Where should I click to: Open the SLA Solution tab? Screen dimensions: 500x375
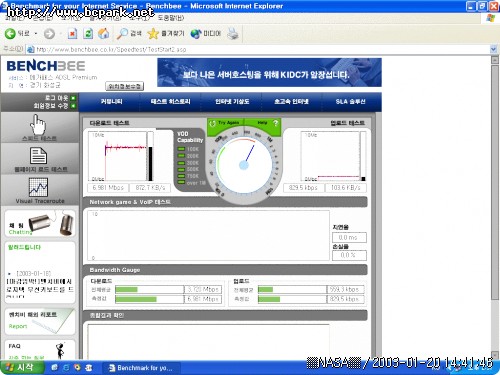pos(350,101)
